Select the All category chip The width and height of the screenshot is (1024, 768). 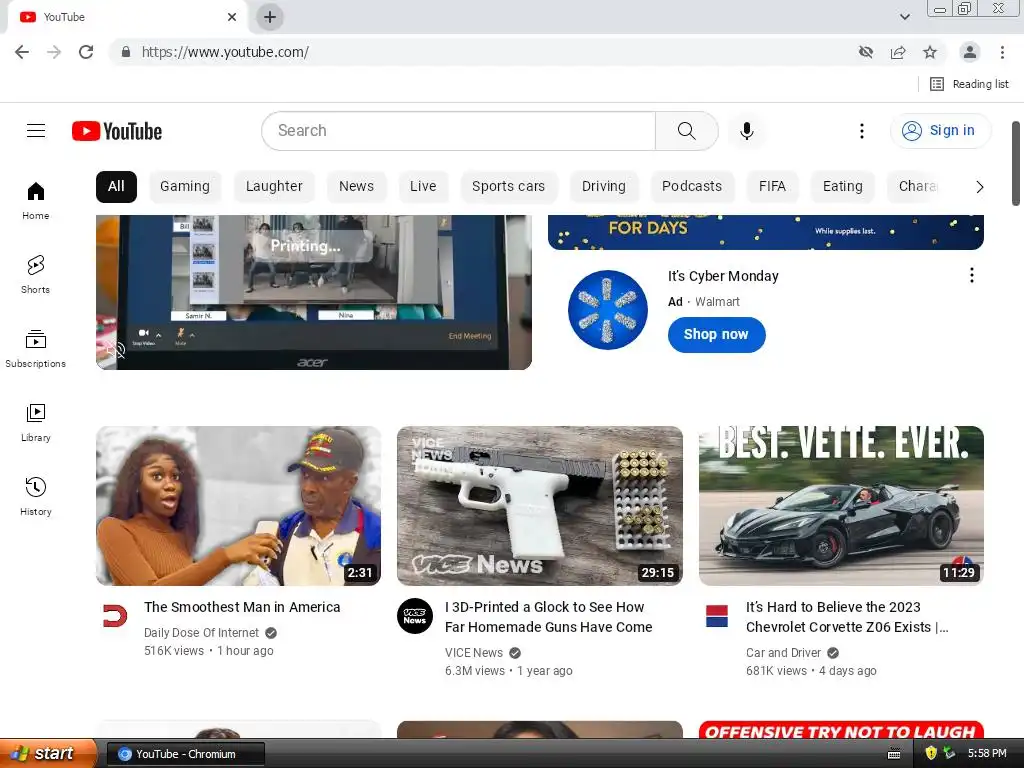[x=116, y=187]
